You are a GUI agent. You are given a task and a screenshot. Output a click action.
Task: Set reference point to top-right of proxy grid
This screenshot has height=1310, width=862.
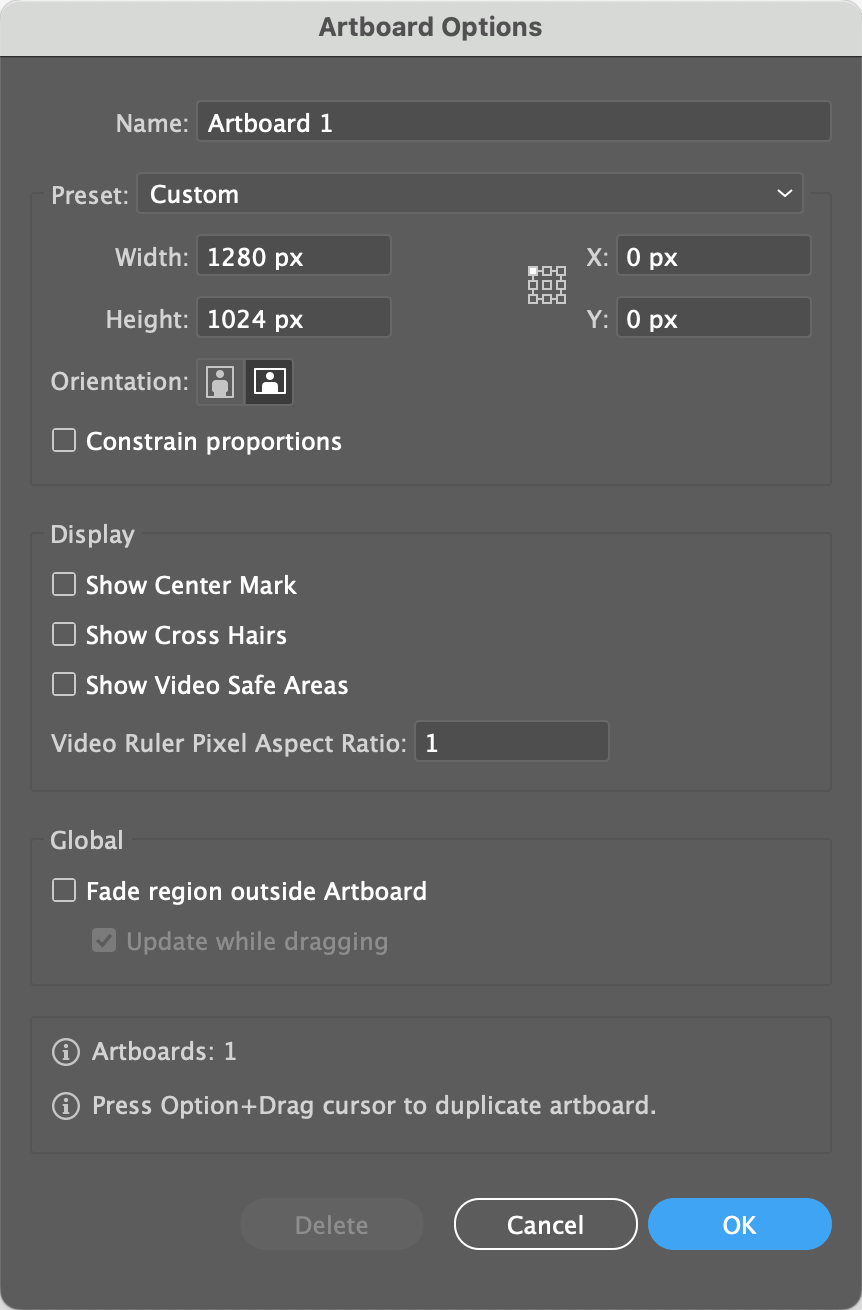(x=560, y=270)
